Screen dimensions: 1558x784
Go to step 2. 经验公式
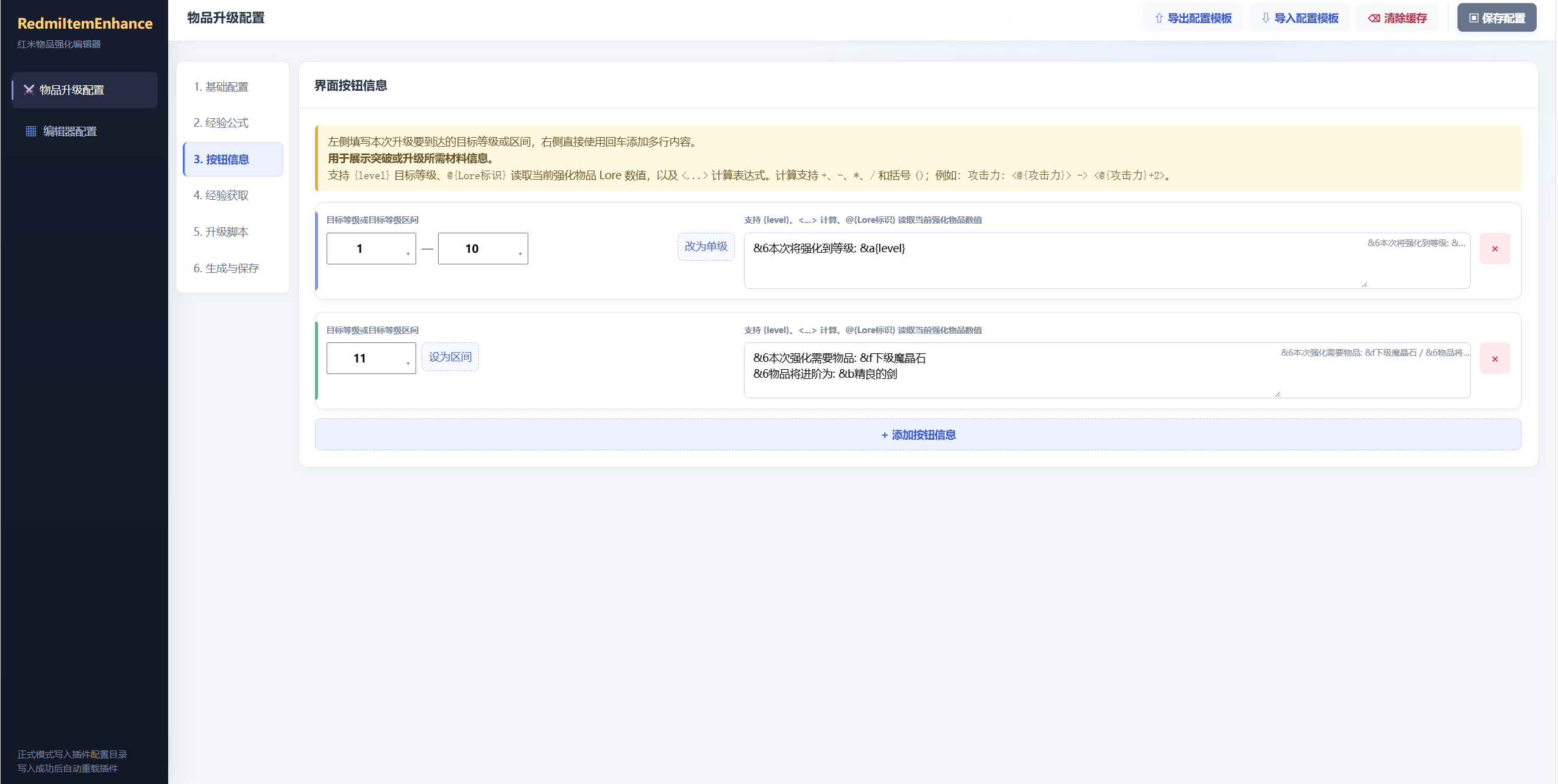pyautogui.click(x=233, y=123)
